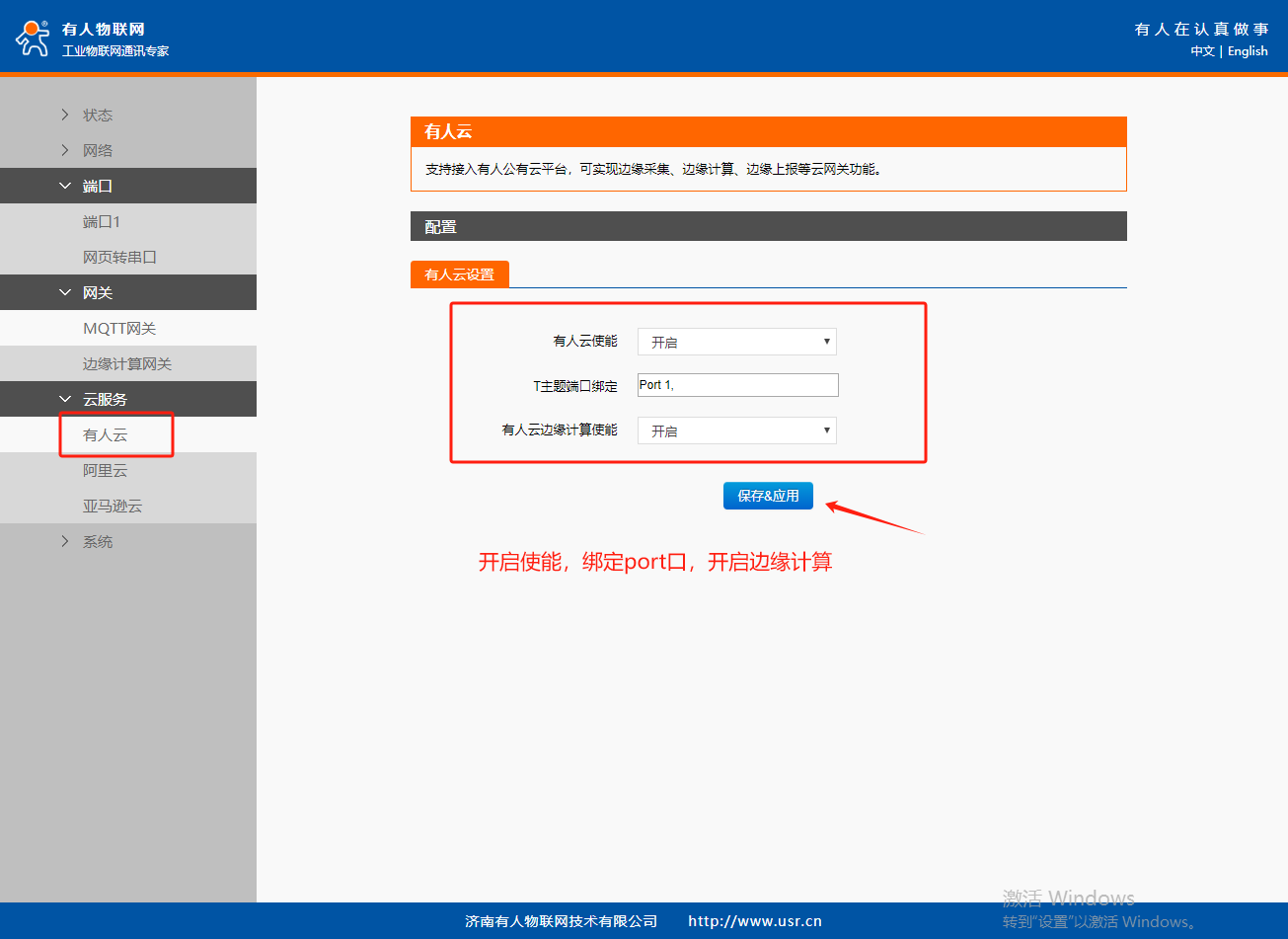Viewport: 1288px width, 939px height.
Task: Select the 有人云设置 tab
Action: click(x=459, y=274)
